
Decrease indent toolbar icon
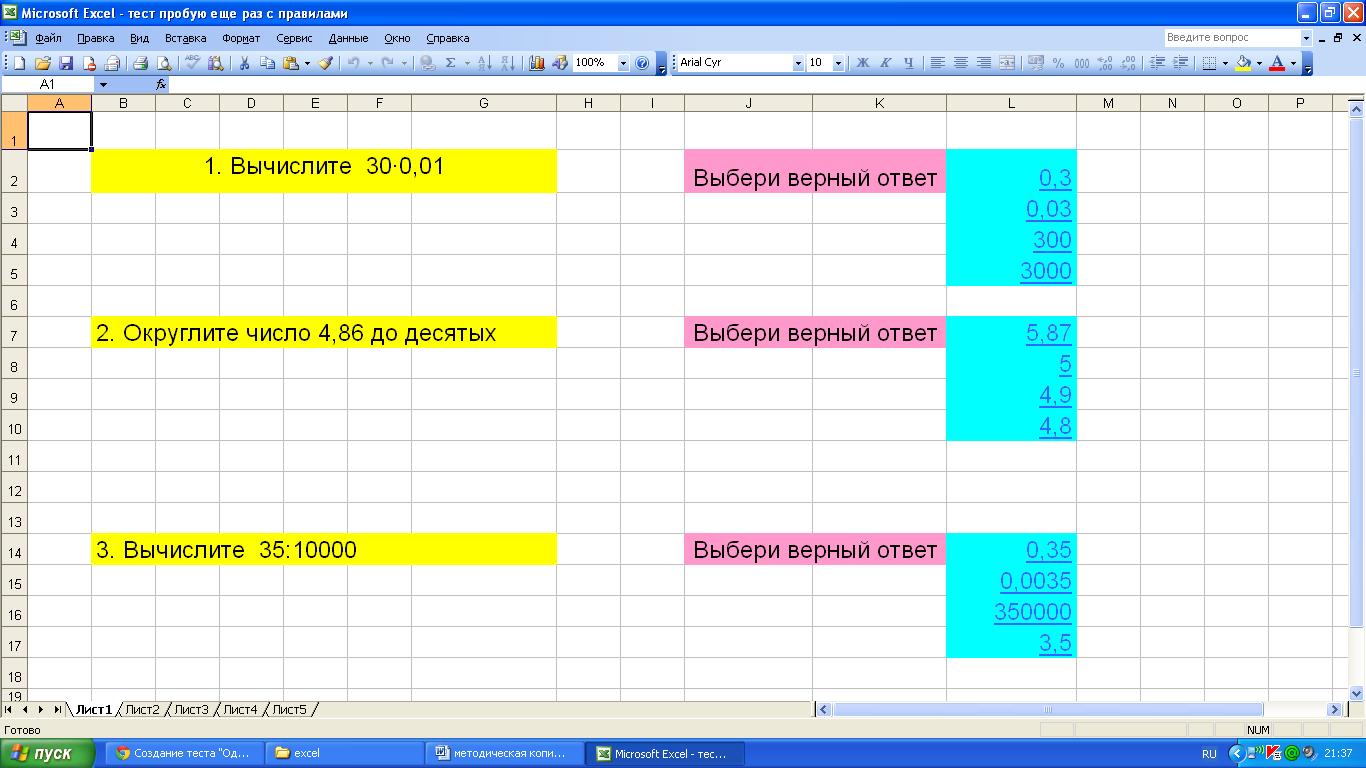[1157, 63]
